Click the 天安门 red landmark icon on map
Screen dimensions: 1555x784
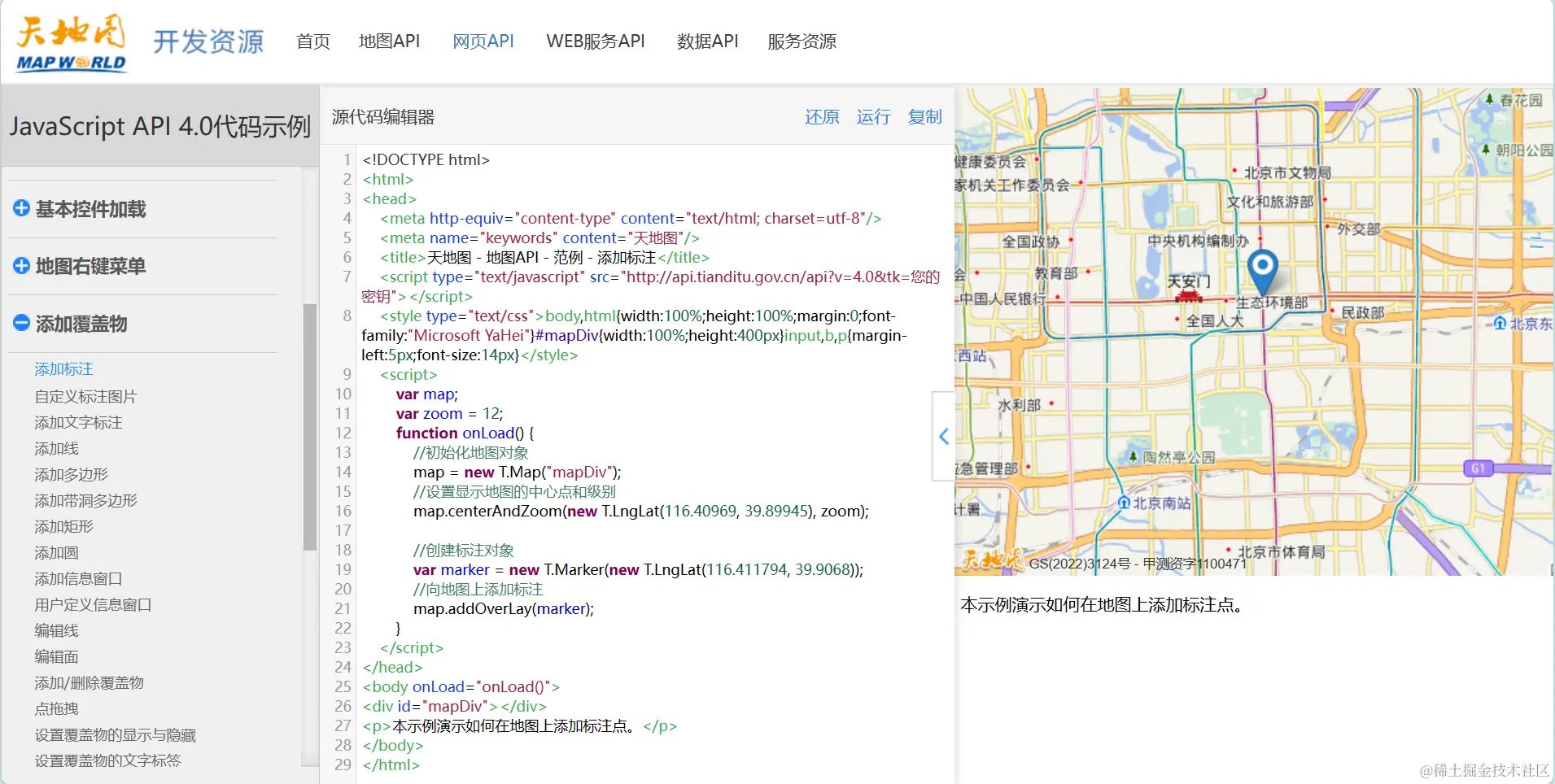pos(1188,296)
